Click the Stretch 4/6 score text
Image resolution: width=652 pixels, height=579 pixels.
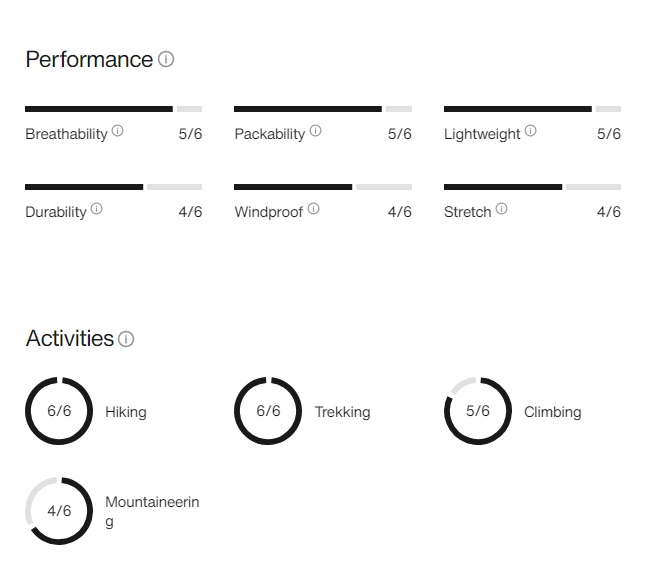(609, 212)
